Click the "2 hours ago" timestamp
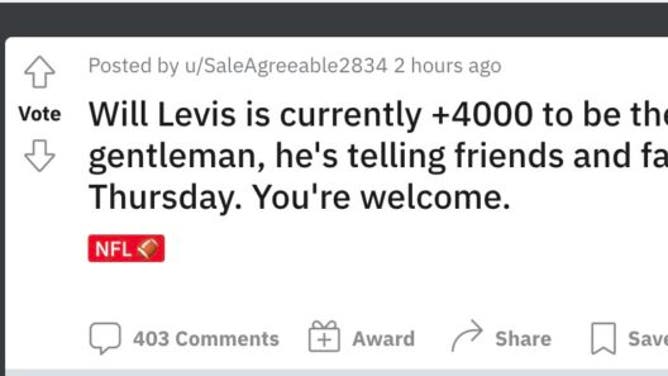The height and width of the screenshot is (376, 668). [x=447, y=66]
